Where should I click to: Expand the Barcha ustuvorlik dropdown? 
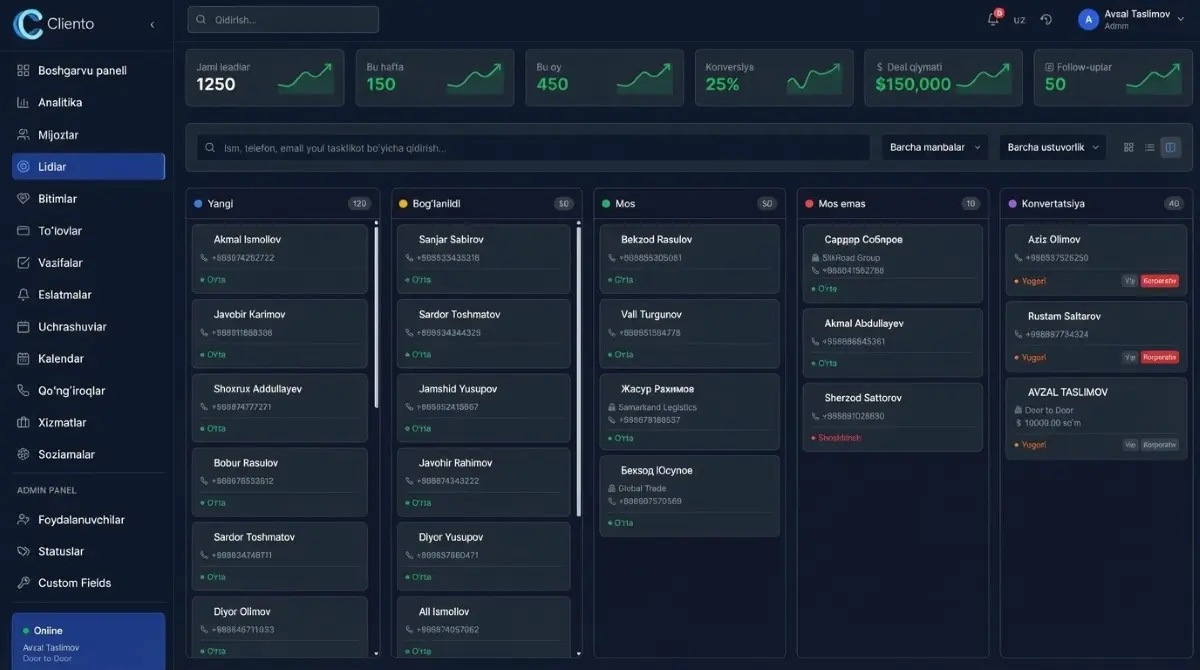coord(1050,146)
